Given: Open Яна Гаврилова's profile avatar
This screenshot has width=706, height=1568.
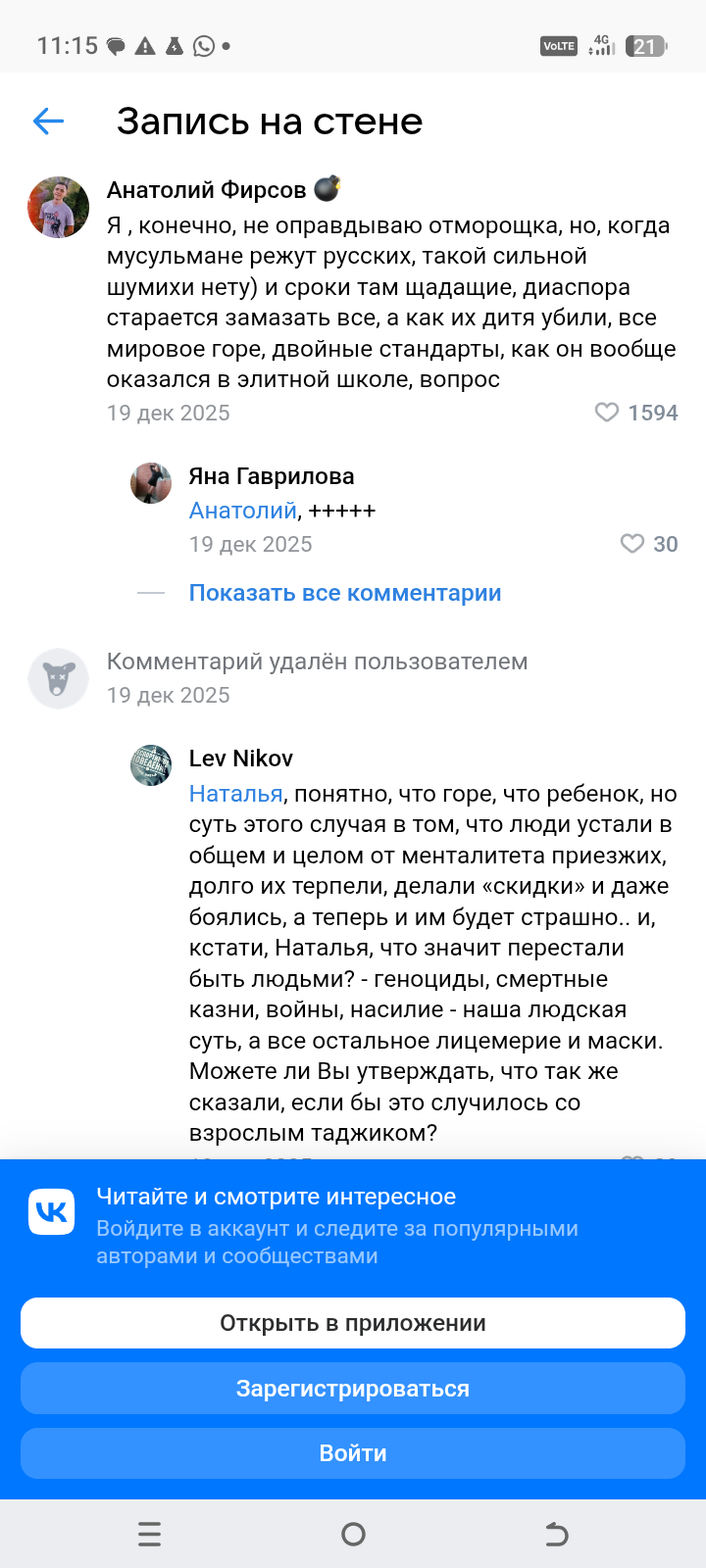Looking at the screenshot, I should [151, 483].
